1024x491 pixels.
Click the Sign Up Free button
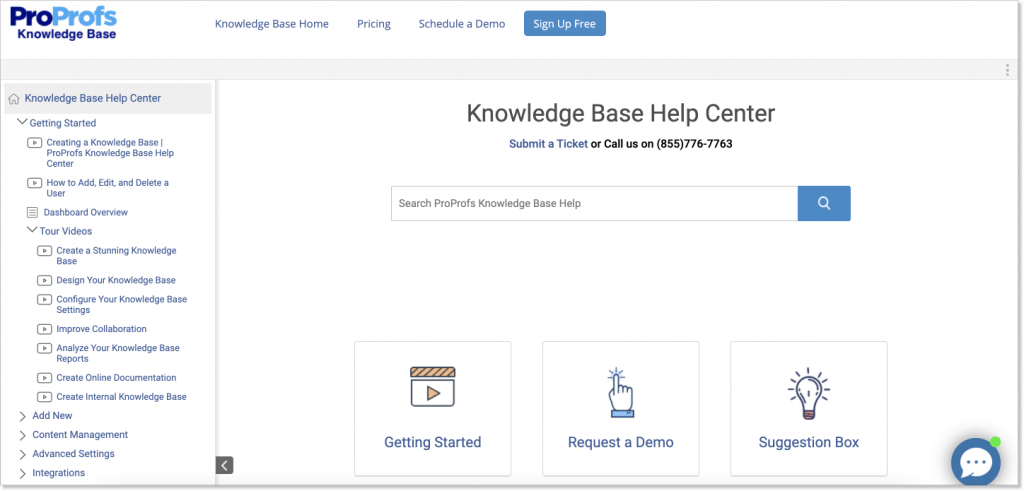564,24
